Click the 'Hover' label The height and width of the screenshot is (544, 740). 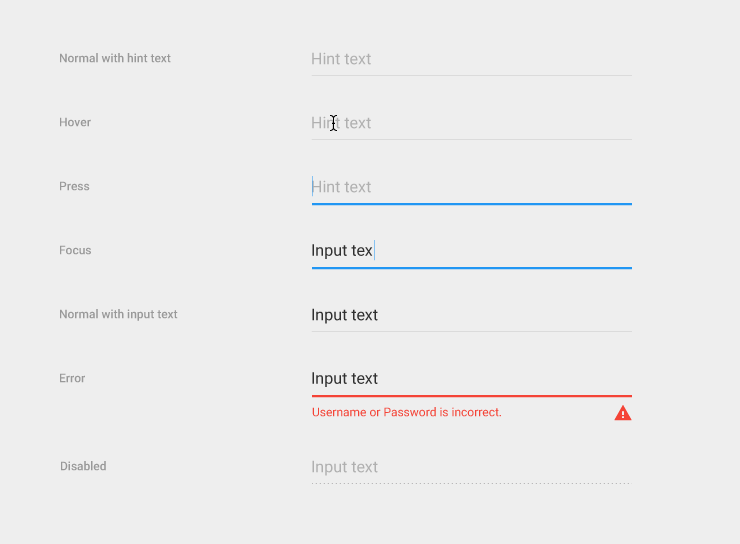tap(75, 122)
